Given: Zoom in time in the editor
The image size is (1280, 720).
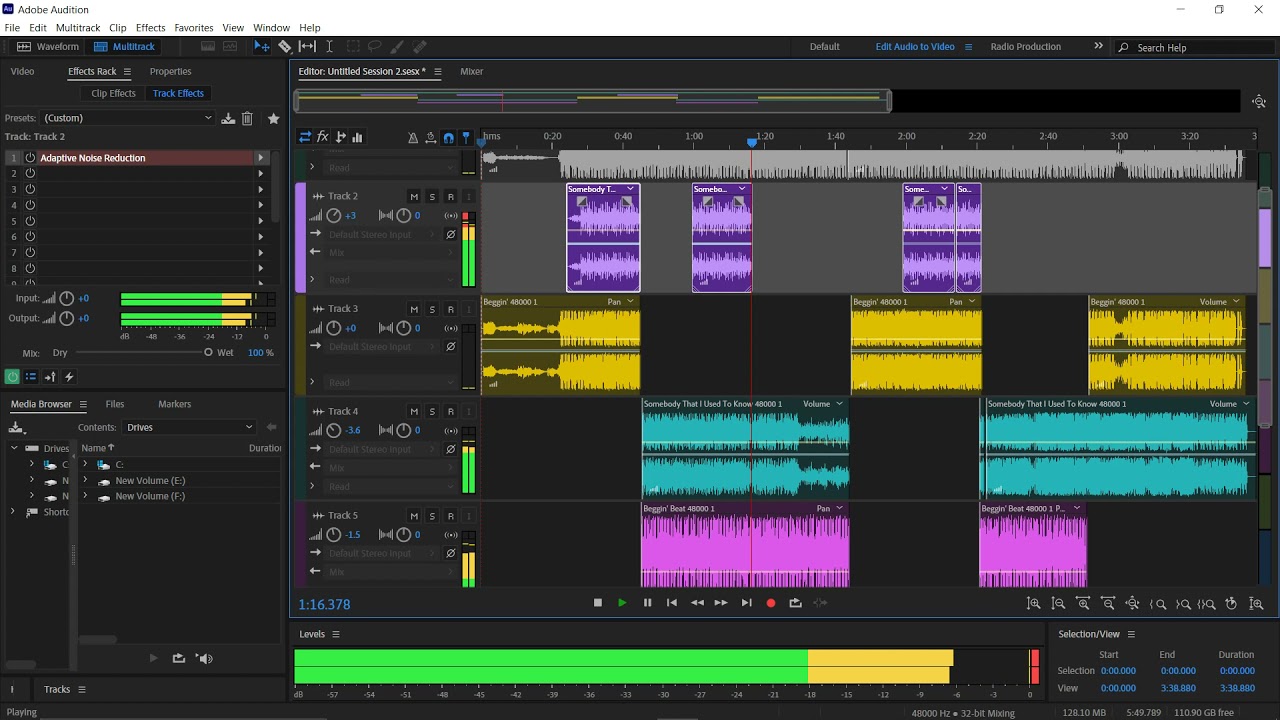Looking at the screenshot, I should tap(1083, 604).
